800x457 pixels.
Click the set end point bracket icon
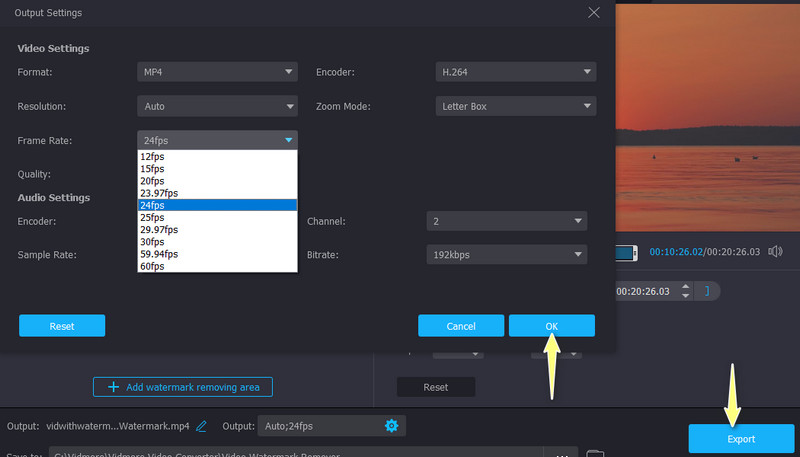click(x=708, y=291)
